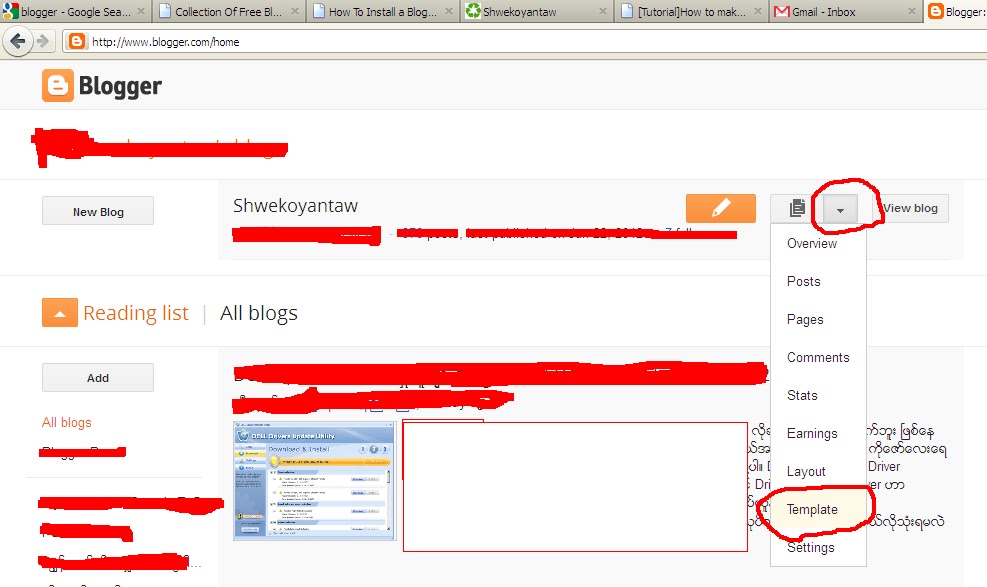Click the browser back arrow button
Screen dimensions: 987x587
pos(18,42)
